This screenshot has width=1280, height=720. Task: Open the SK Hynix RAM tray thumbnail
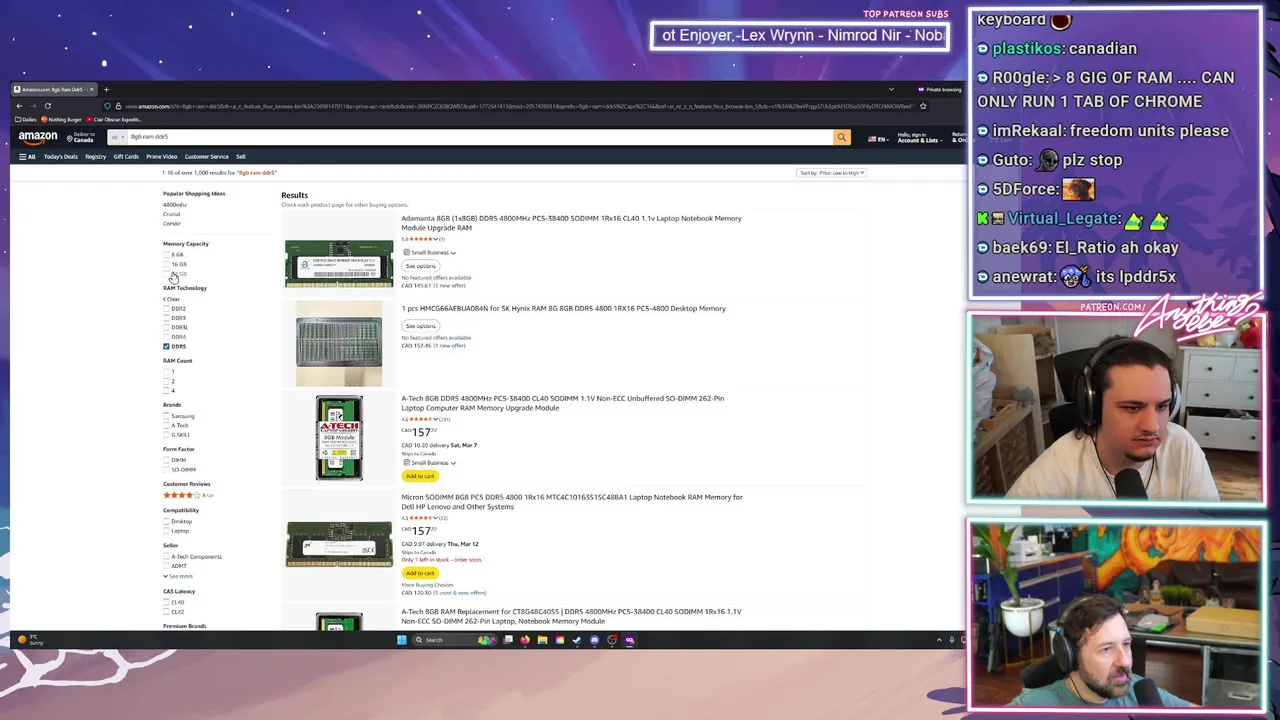click(339, 344)
